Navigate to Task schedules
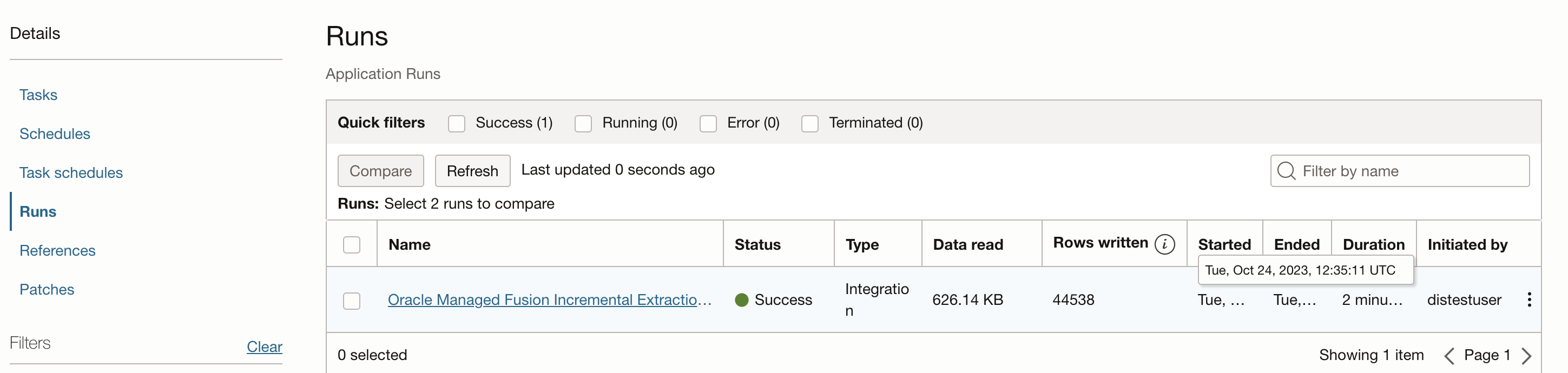The width and height of the screenshot is (1568, 373). [x=71, y=173]
